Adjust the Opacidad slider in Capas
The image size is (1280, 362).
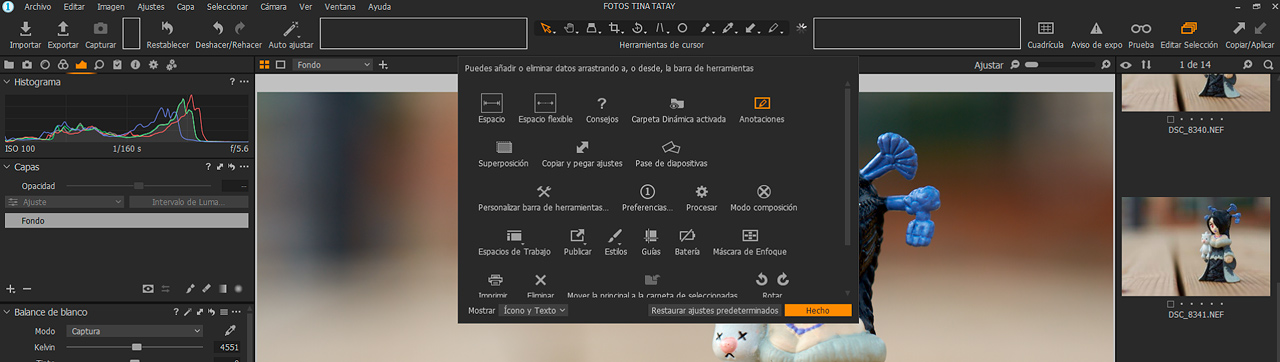click(x=138, y=186)
